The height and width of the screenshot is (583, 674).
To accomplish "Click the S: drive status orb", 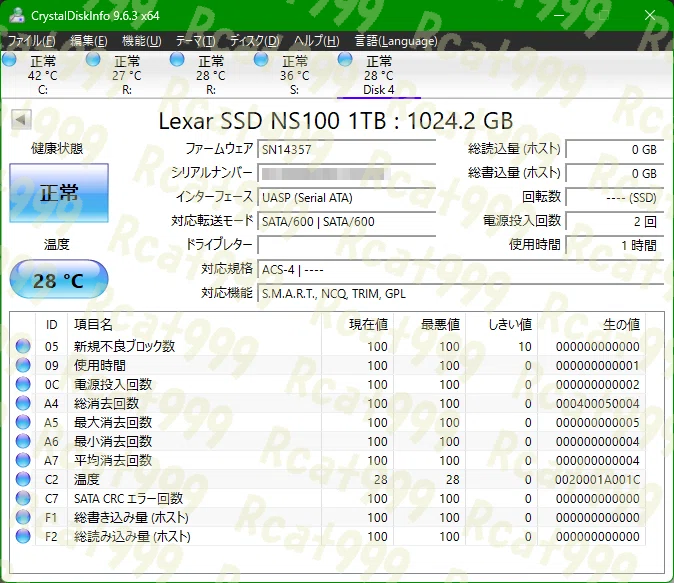I will (x=260, y=59).
